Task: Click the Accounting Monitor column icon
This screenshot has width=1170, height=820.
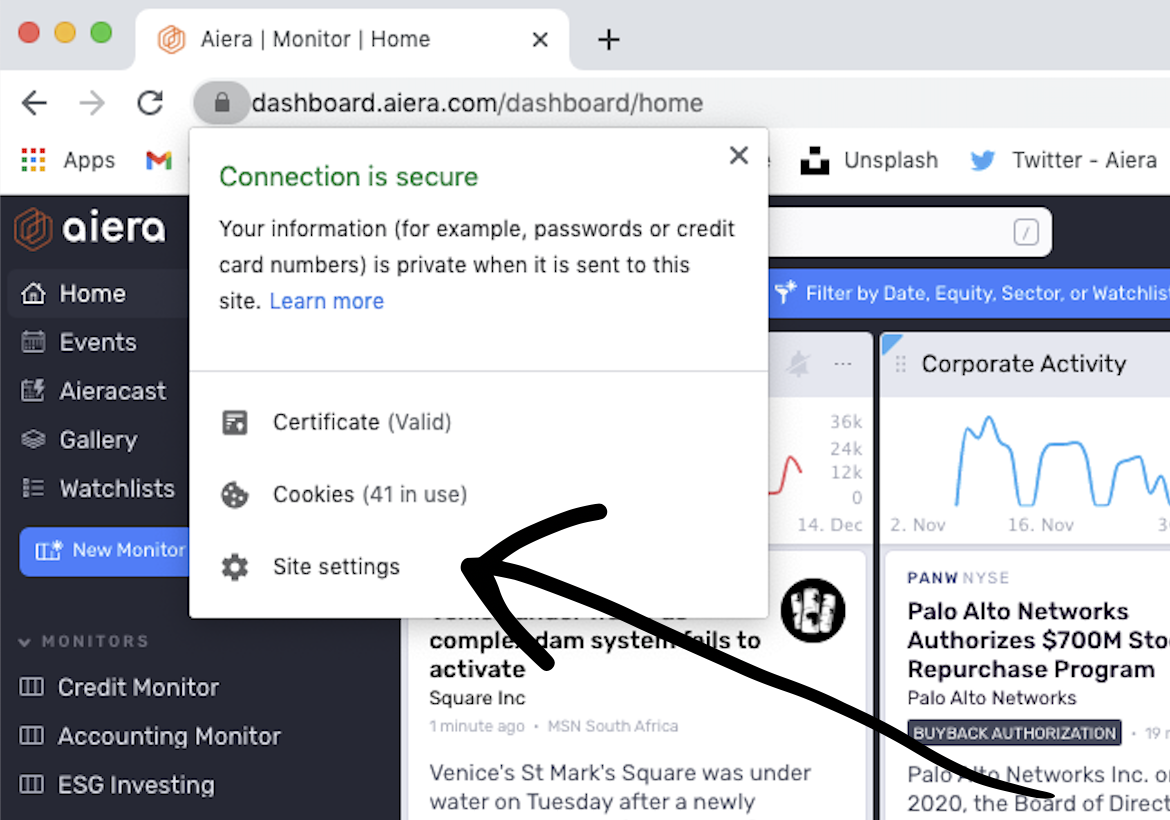Action: coord(31,736)
